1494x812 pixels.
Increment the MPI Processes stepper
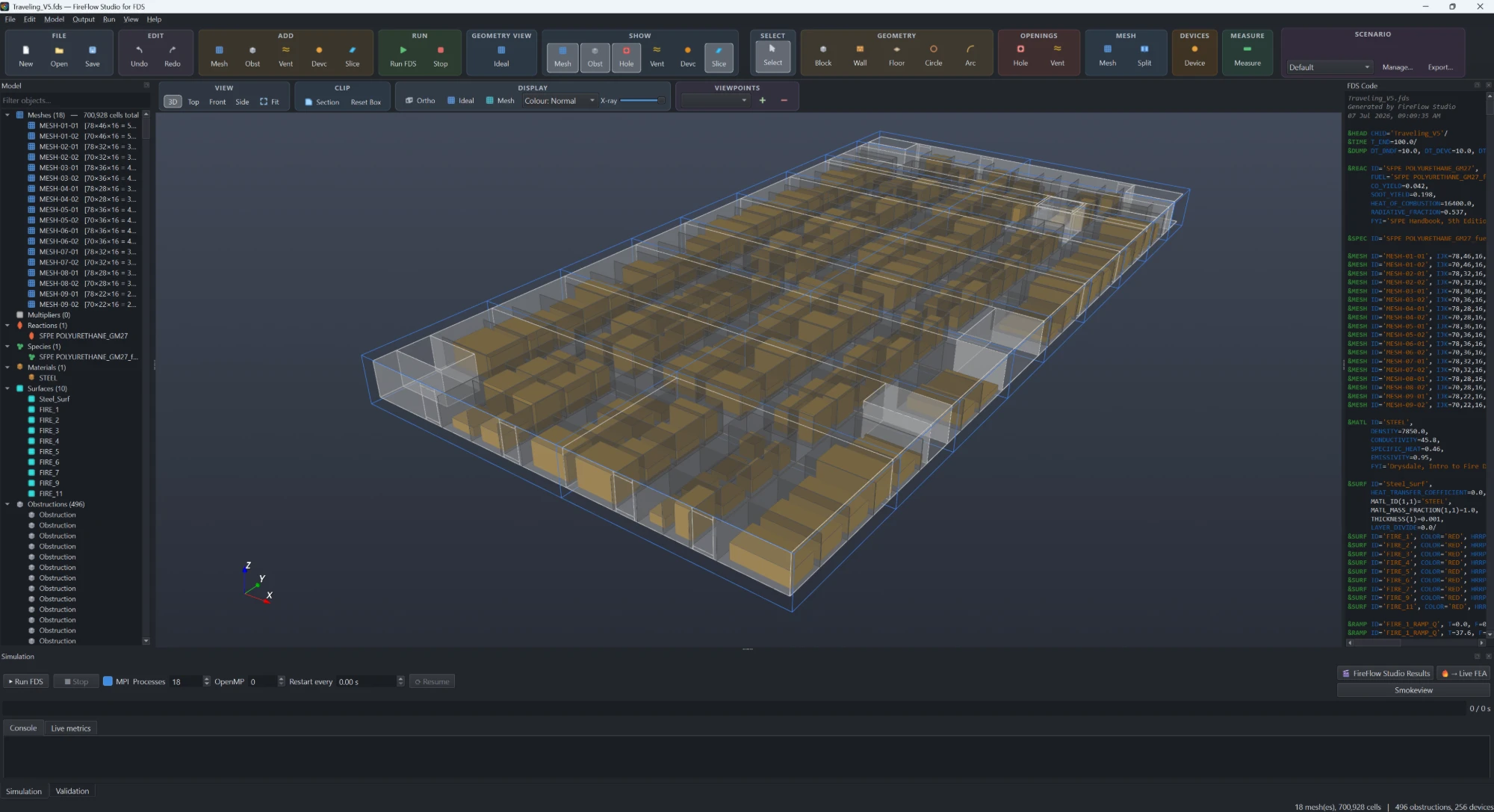click(x=206, y=678)
